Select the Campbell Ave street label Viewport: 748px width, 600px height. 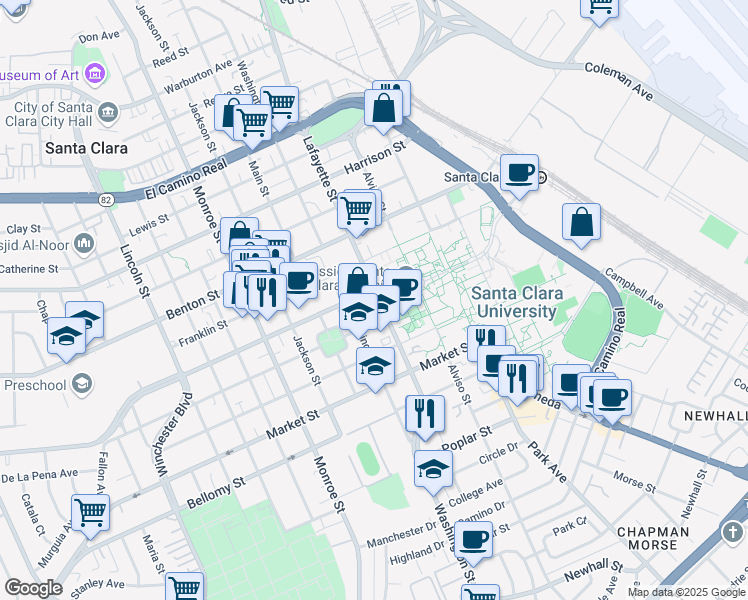click(x=634, y=289)
